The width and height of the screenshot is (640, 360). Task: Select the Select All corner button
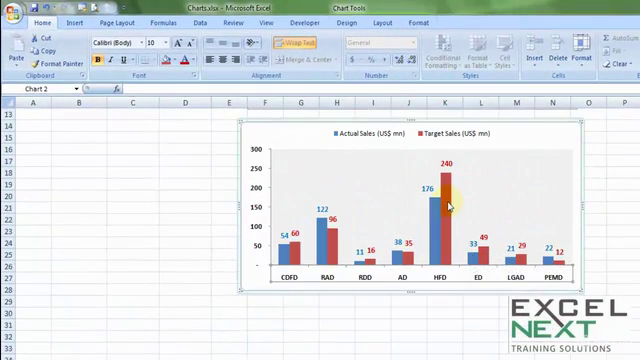(8, 103)
